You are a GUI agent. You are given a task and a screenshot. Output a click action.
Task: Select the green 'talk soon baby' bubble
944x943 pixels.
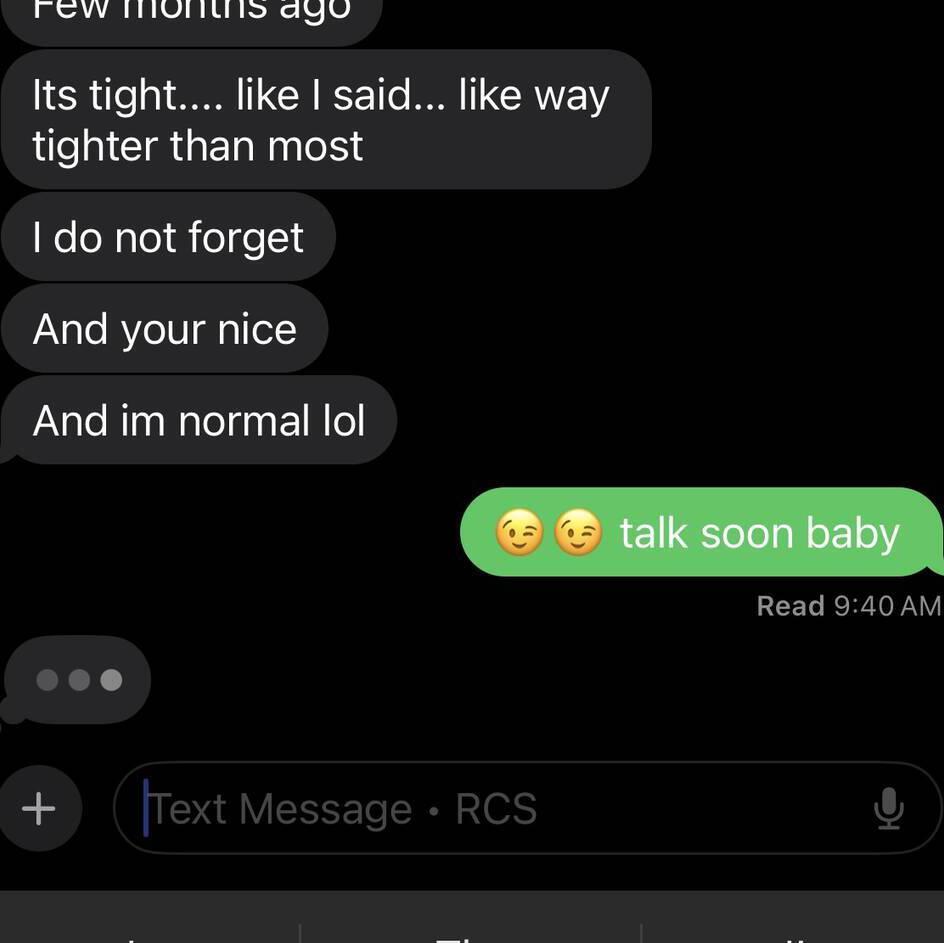coord(701,532)
